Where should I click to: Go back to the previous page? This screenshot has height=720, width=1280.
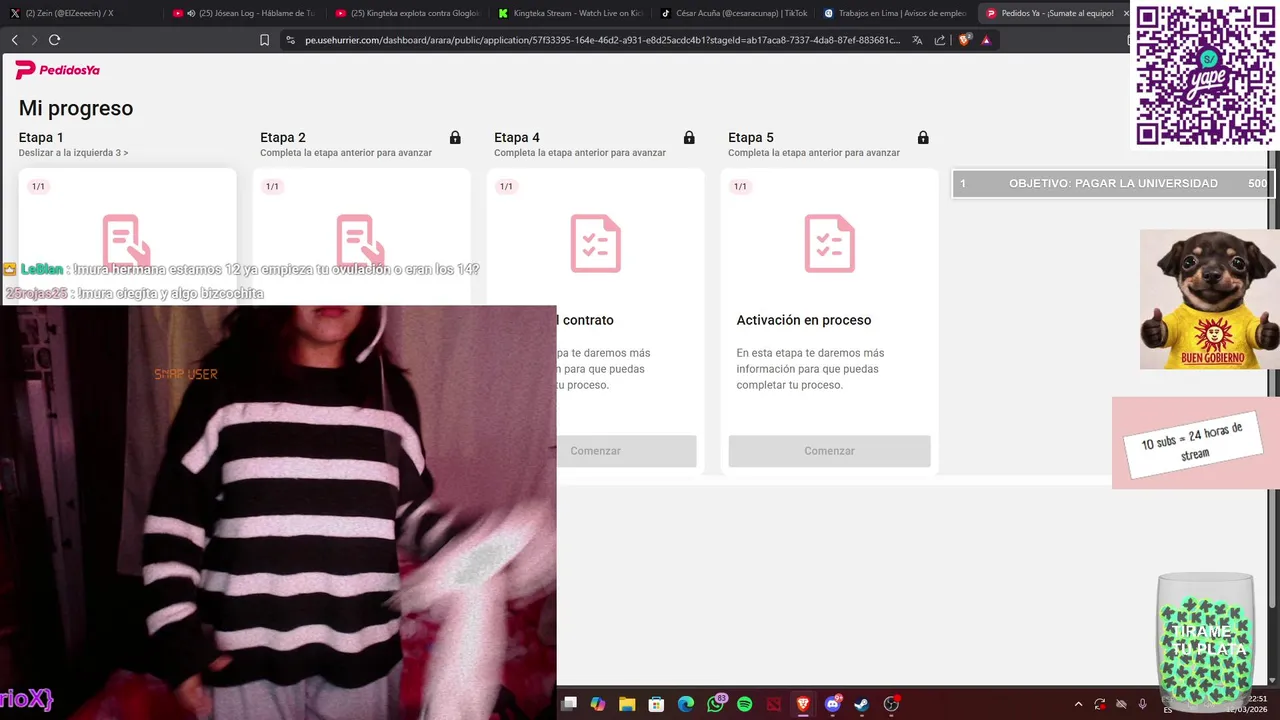tap(15, 40)
